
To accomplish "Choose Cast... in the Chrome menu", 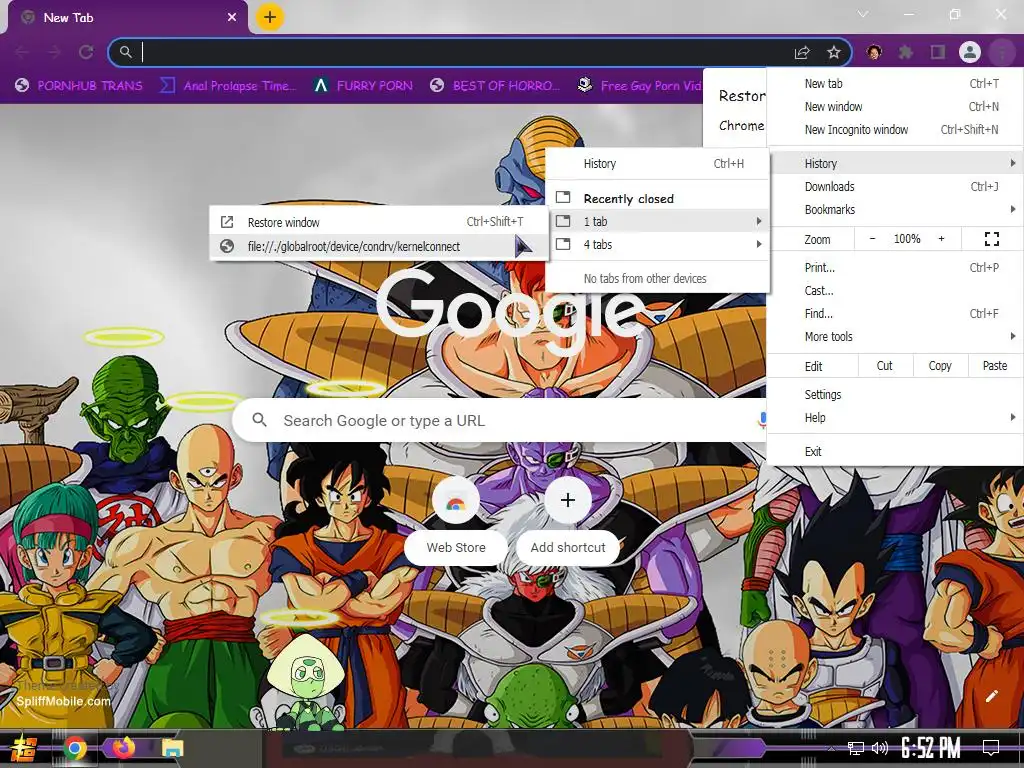I will pyautogui.click(x=895, y=291).
